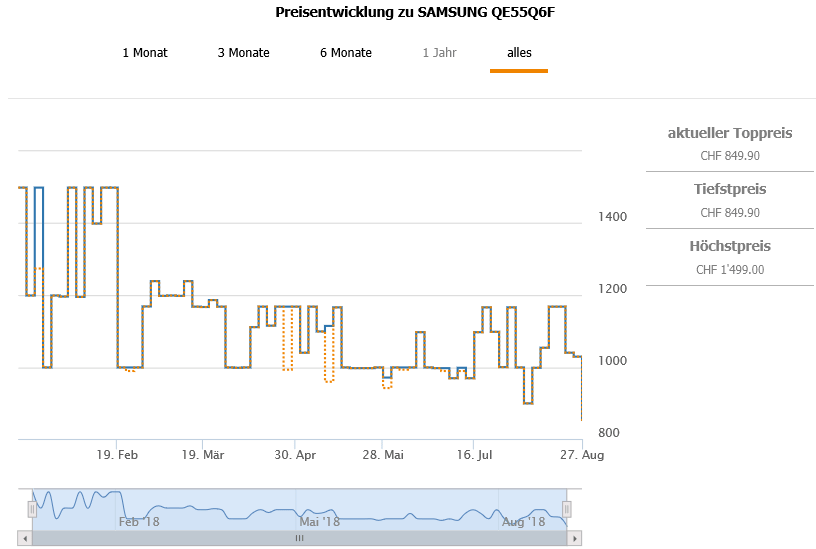The height and width of the screenshot is (549, 816).
Task: Click the Tiefstpreis label
Action: pos(730,189)
